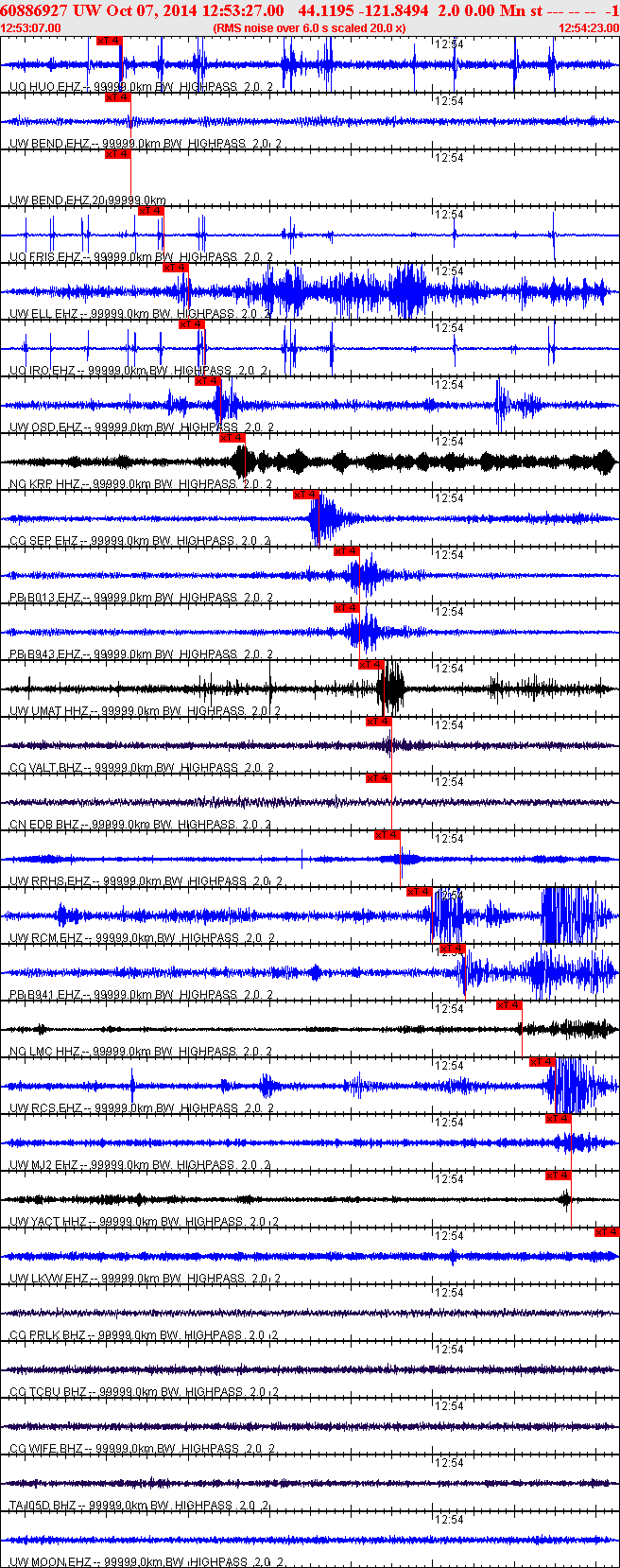Click the coordinates 44.1195 -121.8494
The width and height of the screenshot is (620, 1568).
pyautogui.click(x=363, y=10)
